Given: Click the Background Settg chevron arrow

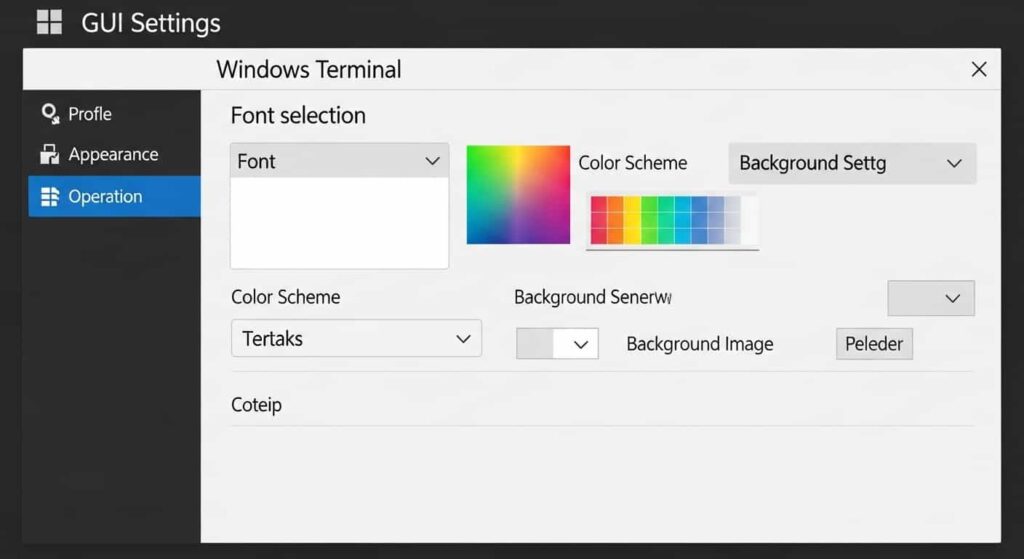Looking at the screenshot, I should pos(954,163).
